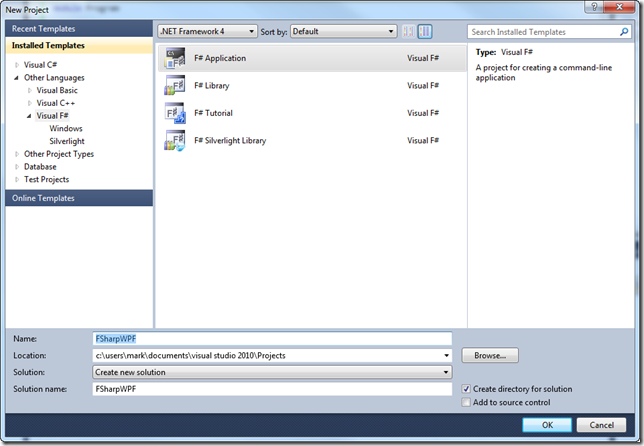Select Windows under Visual F#
Viewport: 644px width, 446px height.
[x=66, y=129]
